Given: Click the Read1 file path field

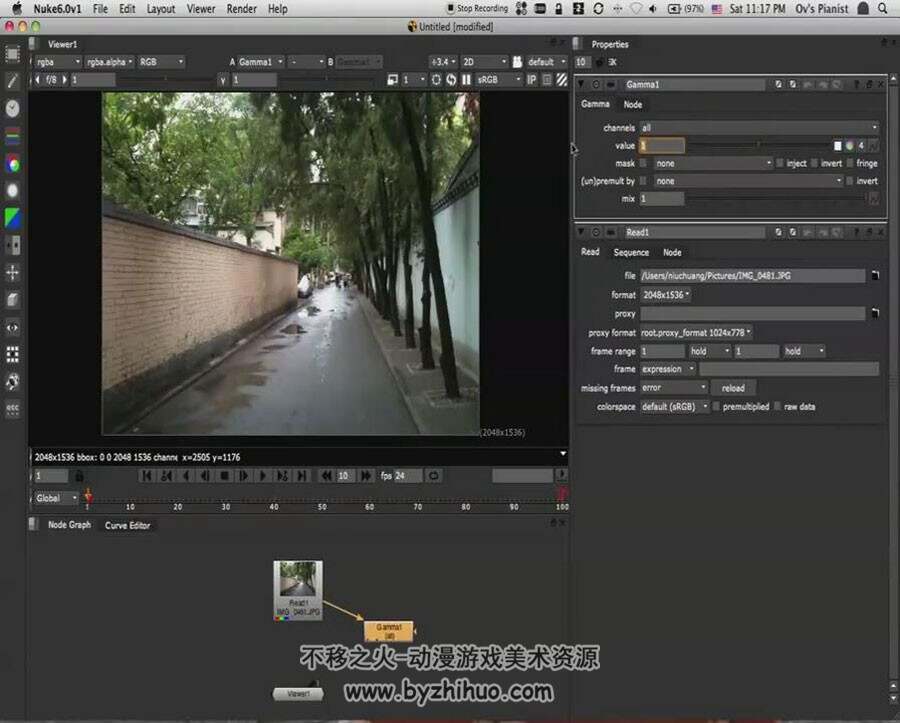Looking at the screenshot, I should (752, 275).
